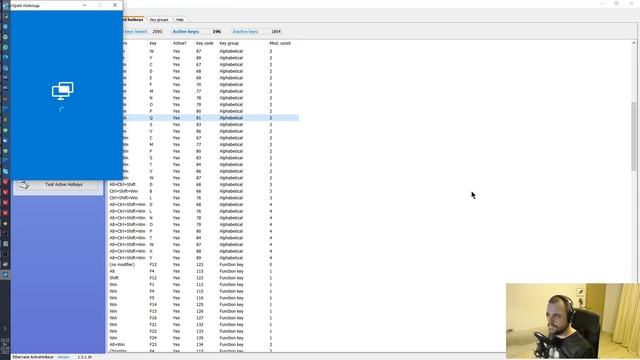Click Function key cell in Win F15 row
The image size is (640, 360).
231,311
